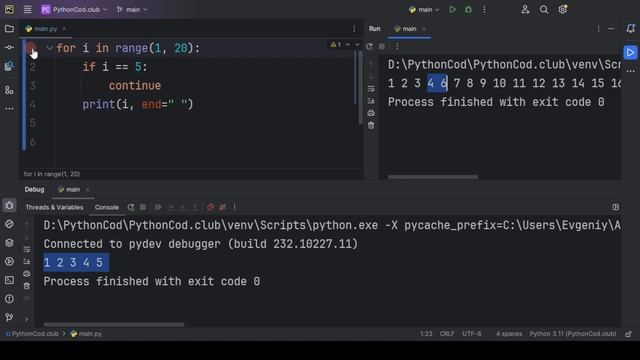Show more tool windows in left sidebar

coord(9,109)
